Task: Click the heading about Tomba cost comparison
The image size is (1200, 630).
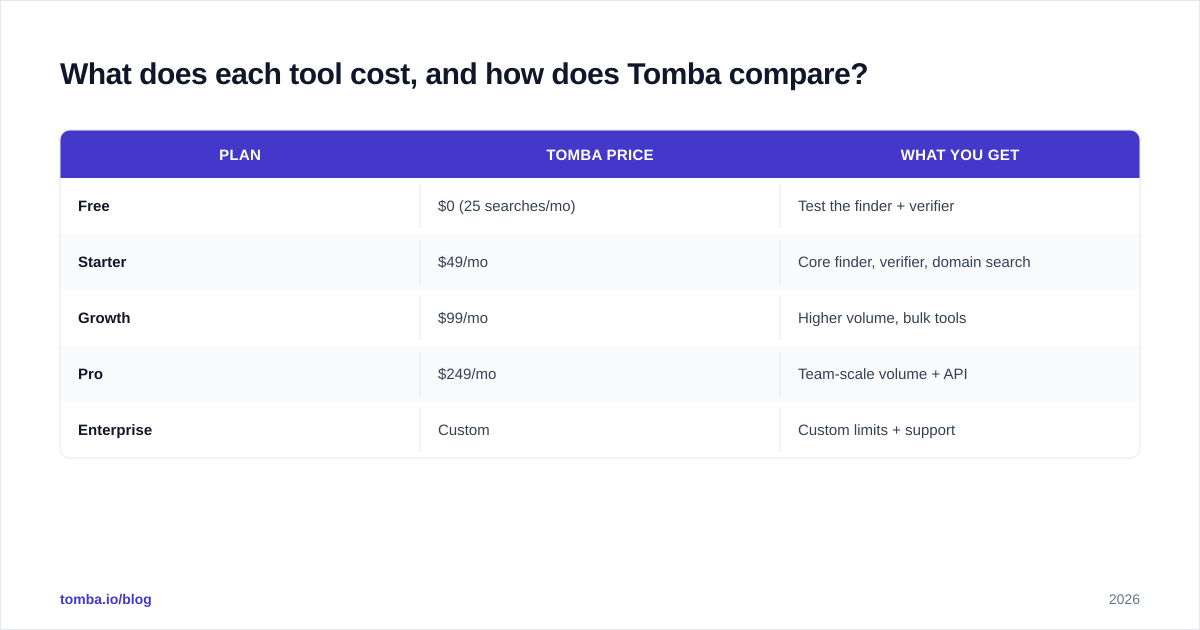Action: [x=464, y=74]
